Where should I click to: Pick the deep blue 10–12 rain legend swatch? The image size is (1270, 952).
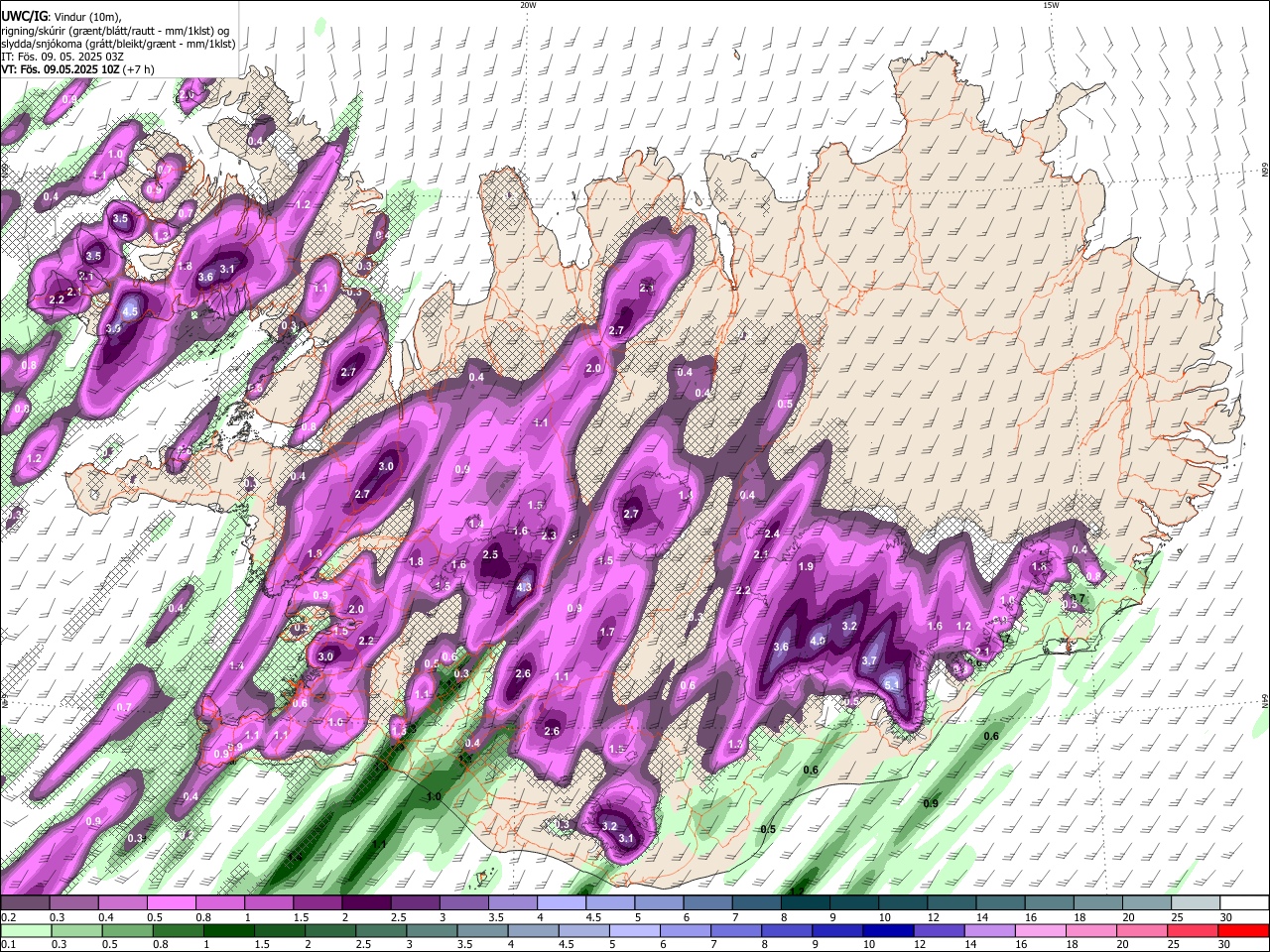pyautogui.click(x=887, y=930)
